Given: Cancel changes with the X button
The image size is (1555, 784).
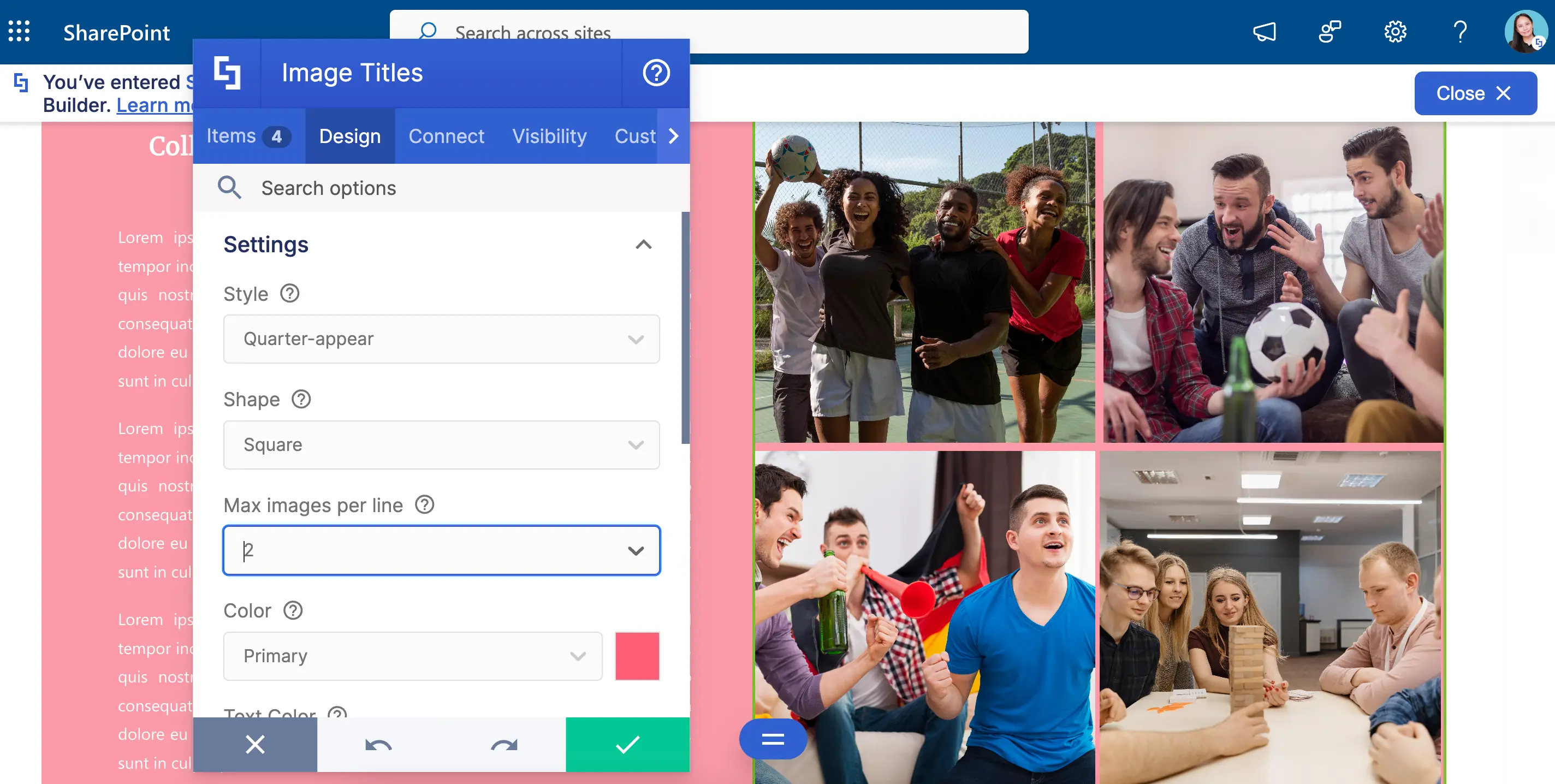Looking at the screenshot, I should coord(256,745).
